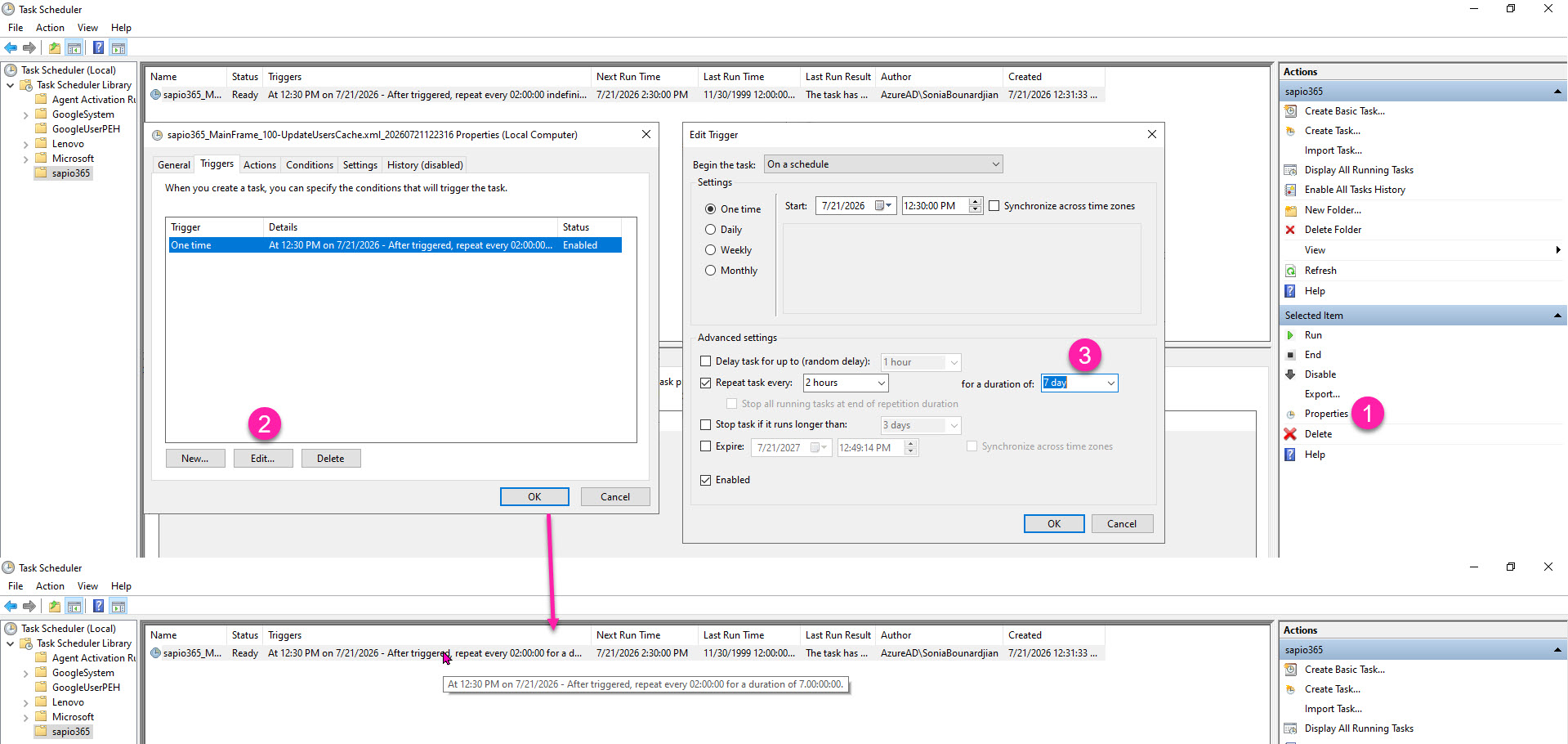
Task: Toggle the Enabled checkbox in Edit Trigger
Action: 706,480
